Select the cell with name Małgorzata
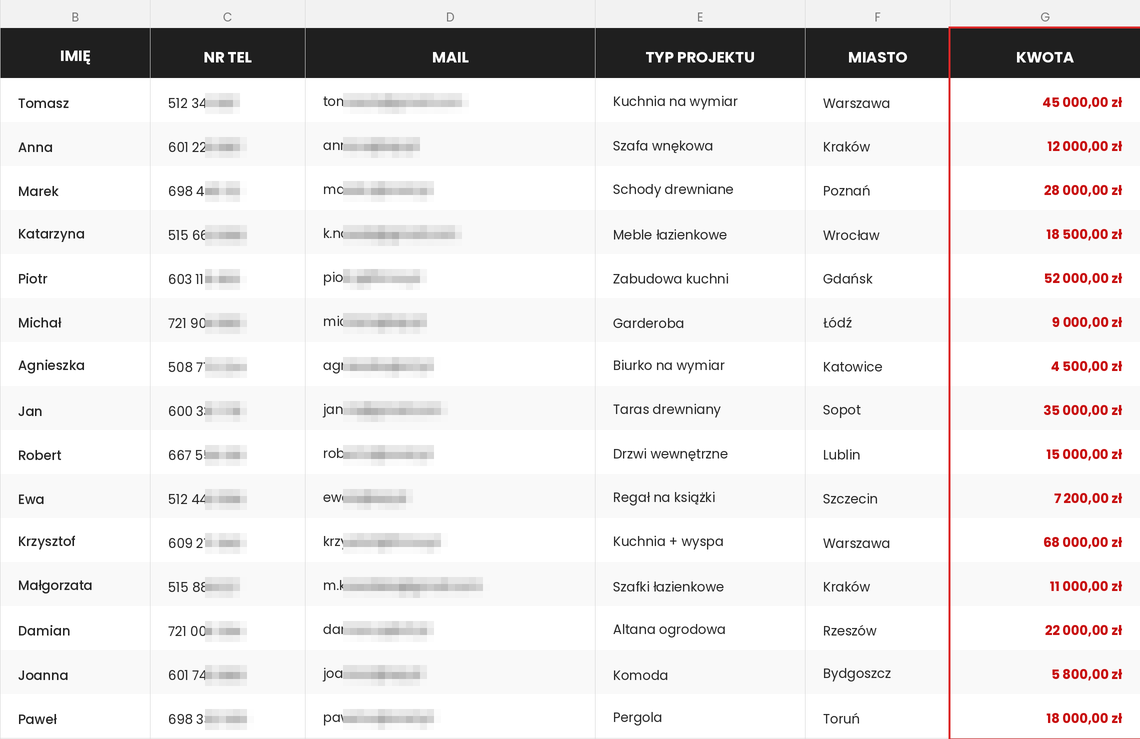The image size is (1140, 739). [x=75, y=586]
